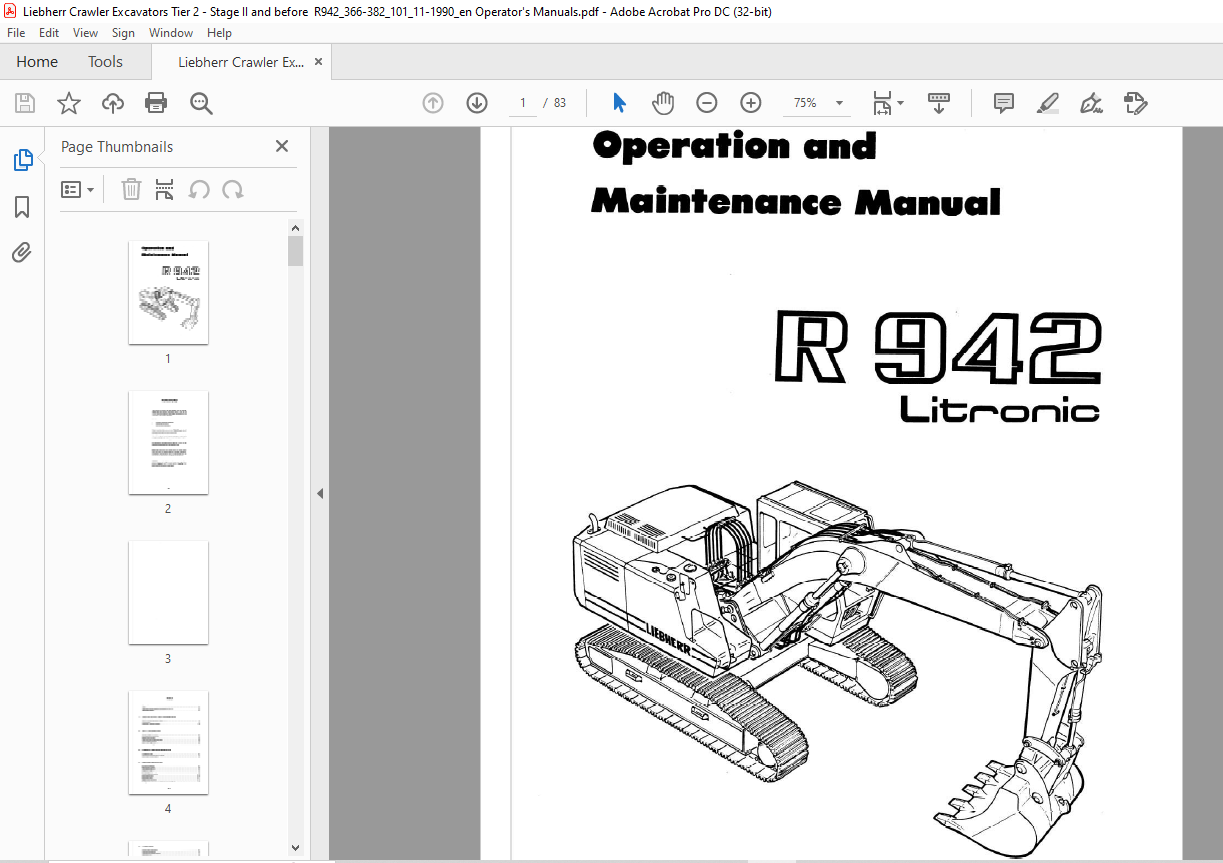
Task: Open the Help menu
Action: pyautogui.click(x=219, y=33)
